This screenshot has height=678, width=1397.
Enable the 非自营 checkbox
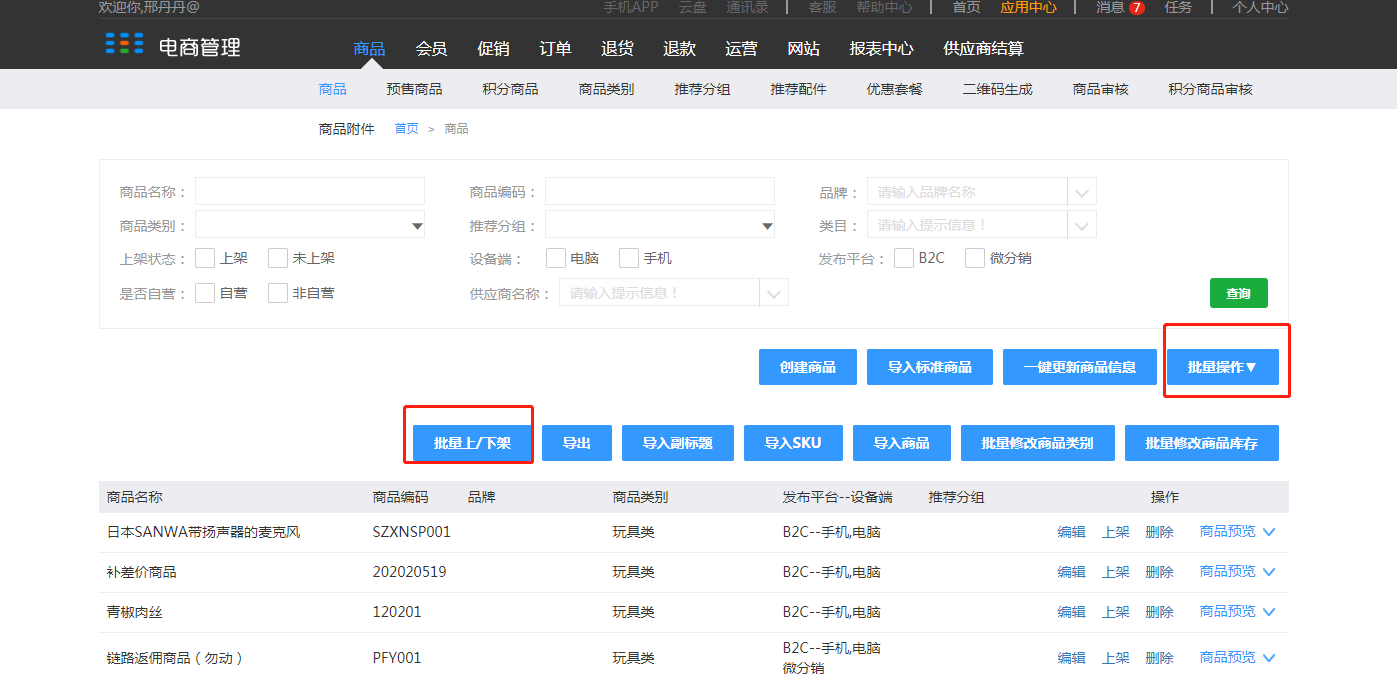click(278, 293)
